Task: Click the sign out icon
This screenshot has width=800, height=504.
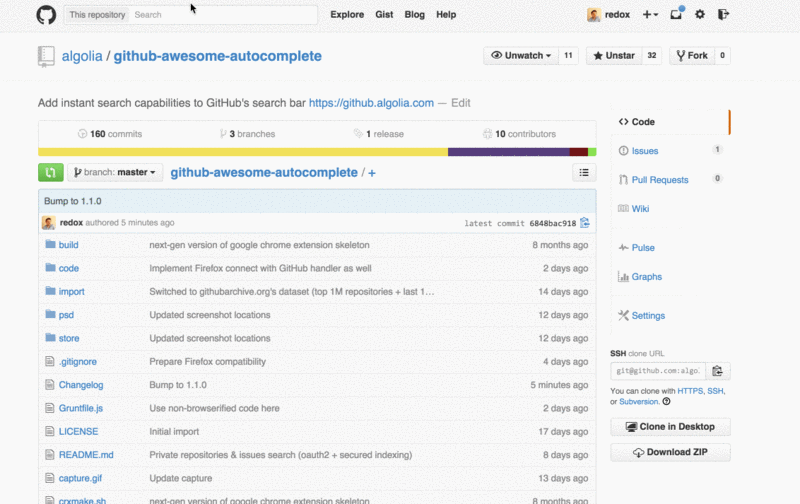Action: pyautogui.click(x=723, y=15)
